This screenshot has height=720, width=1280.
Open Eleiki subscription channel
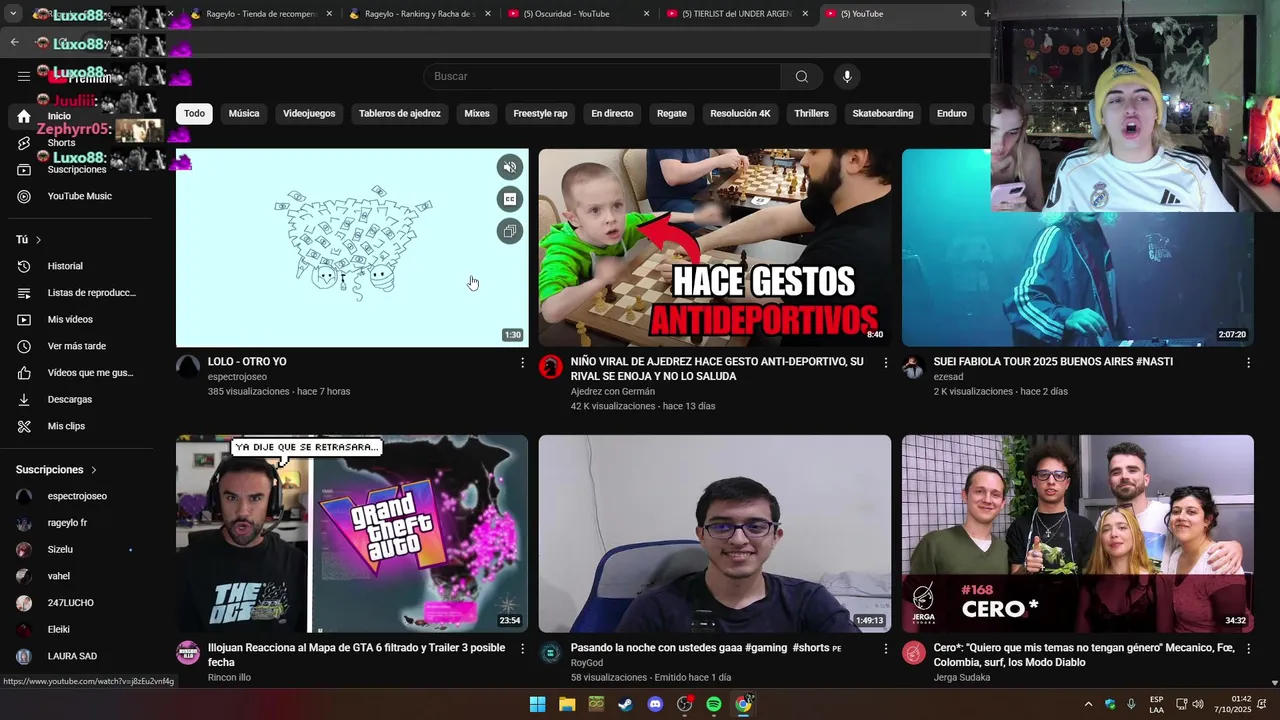click(80, 629)
